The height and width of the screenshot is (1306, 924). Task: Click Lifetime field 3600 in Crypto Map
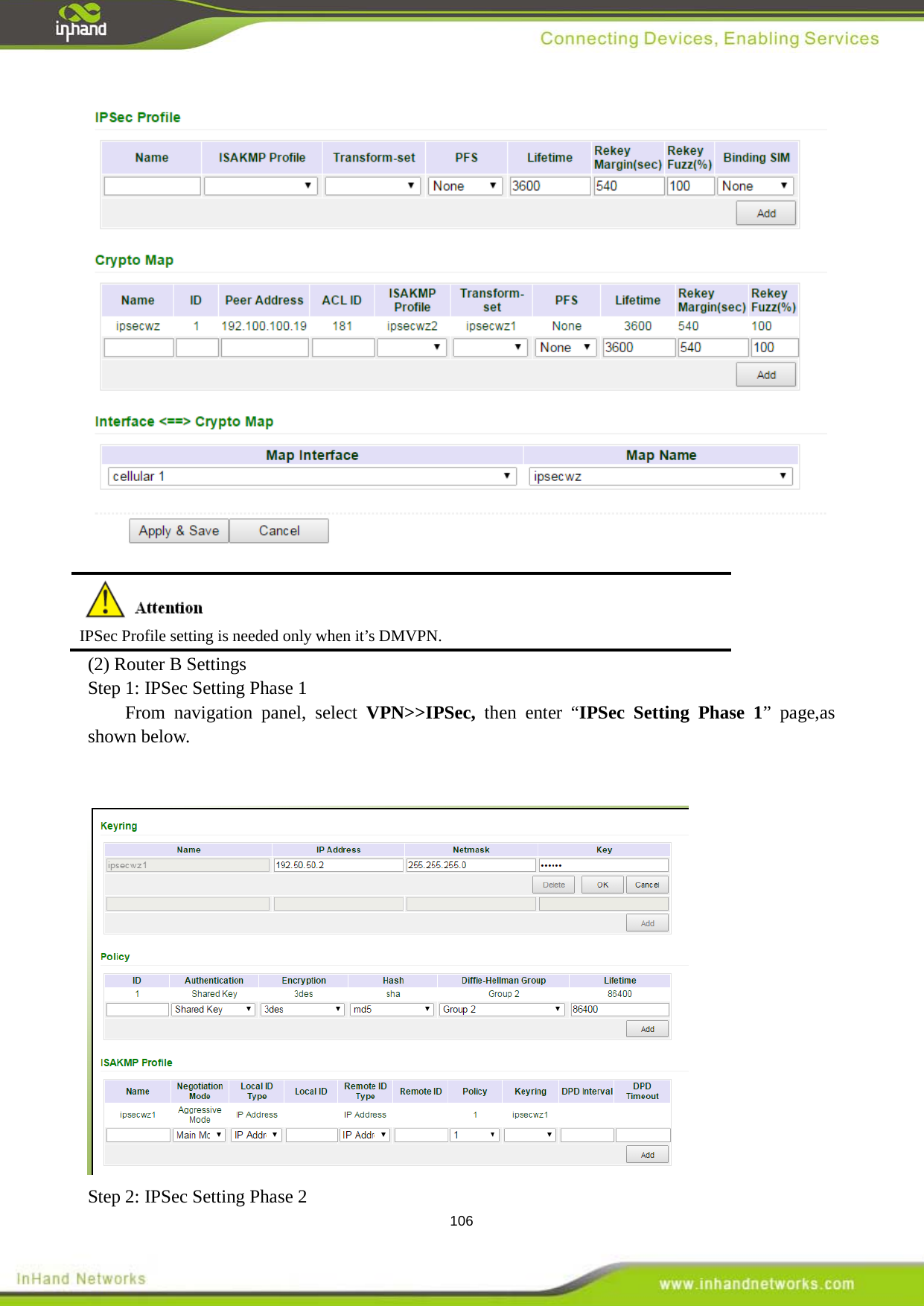pos(639,347)
